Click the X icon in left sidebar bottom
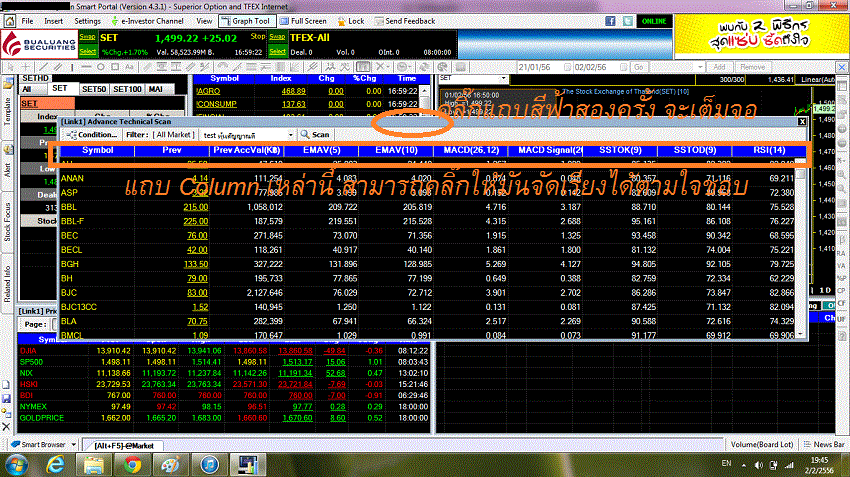850x477 pixels. pyautogui.click(x=7, y=427)
